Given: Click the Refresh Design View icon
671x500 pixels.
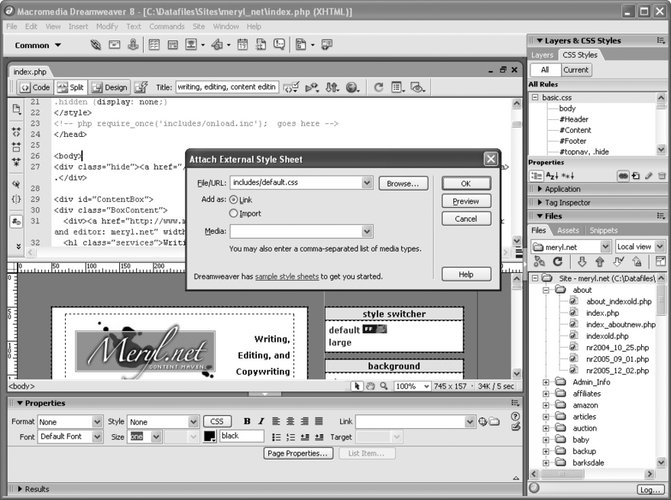Looking at the screenshot, I should (379, 87).
